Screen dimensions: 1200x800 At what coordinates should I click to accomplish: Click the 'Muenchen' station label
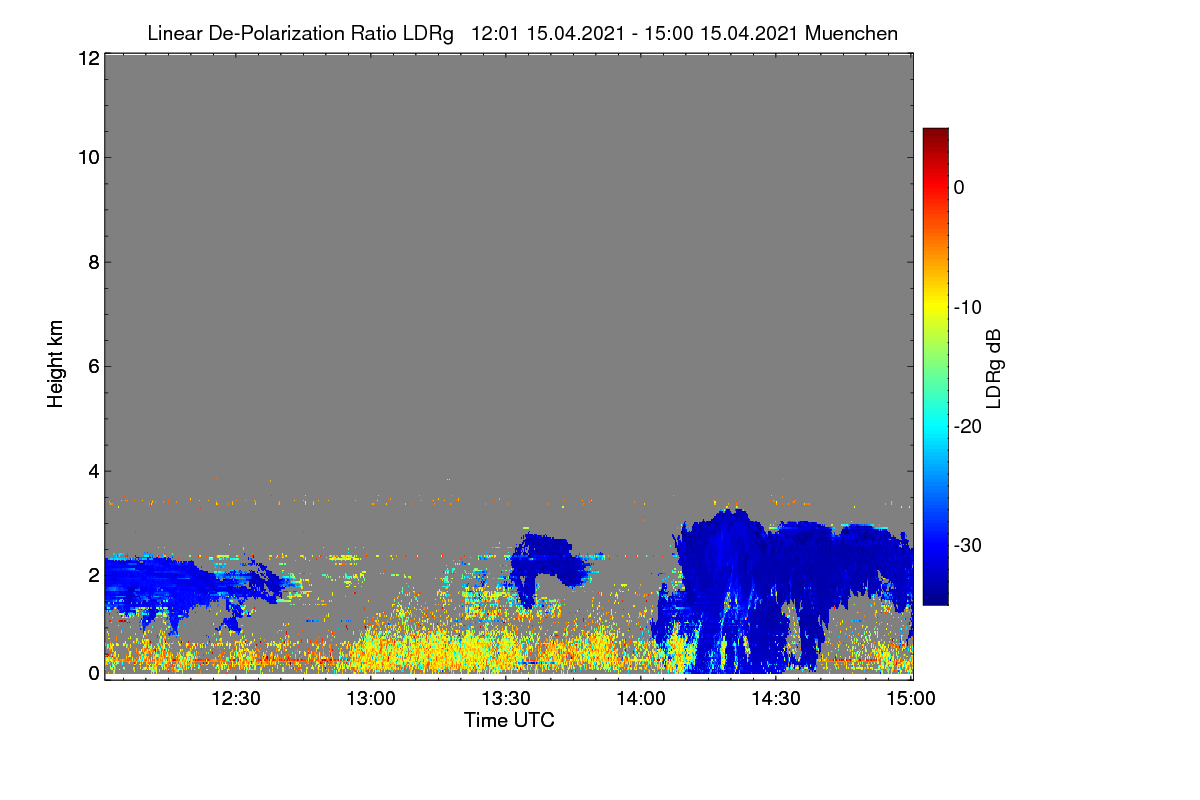click(851, 33)
